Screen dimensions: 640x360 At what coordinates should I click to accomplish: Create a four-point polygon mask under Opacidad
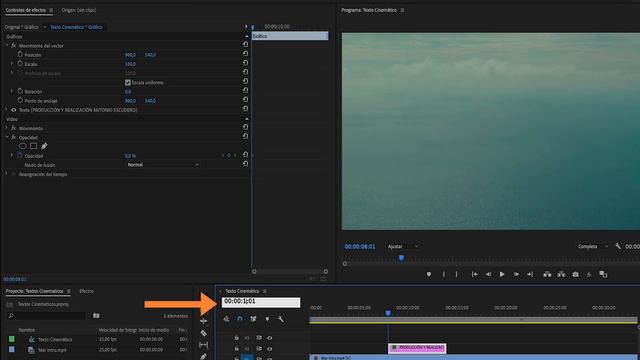[x=33, y=146]
